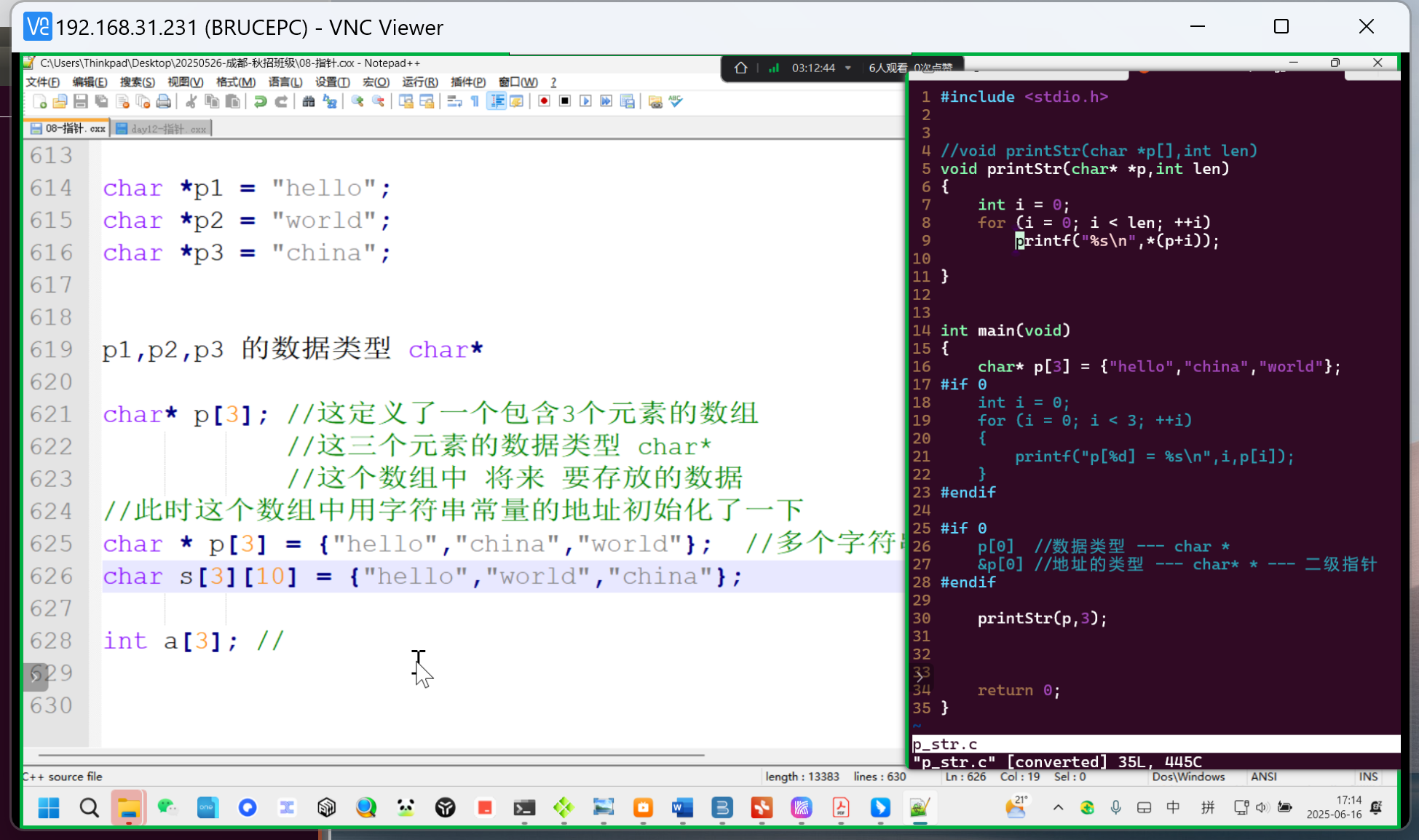Open Find with the binoculars icon
Viewport: 1419px width, 840px height.
click(309, 101)
